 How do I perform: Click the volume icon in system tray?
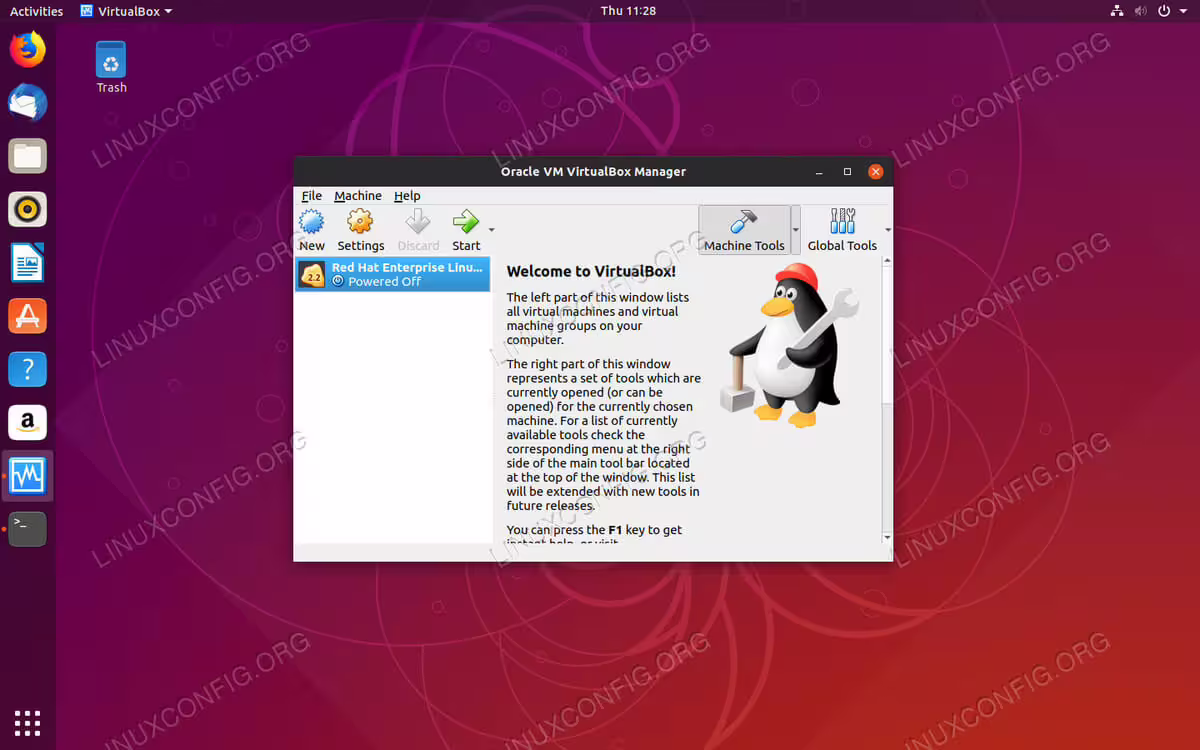[x=1141, y=11]
